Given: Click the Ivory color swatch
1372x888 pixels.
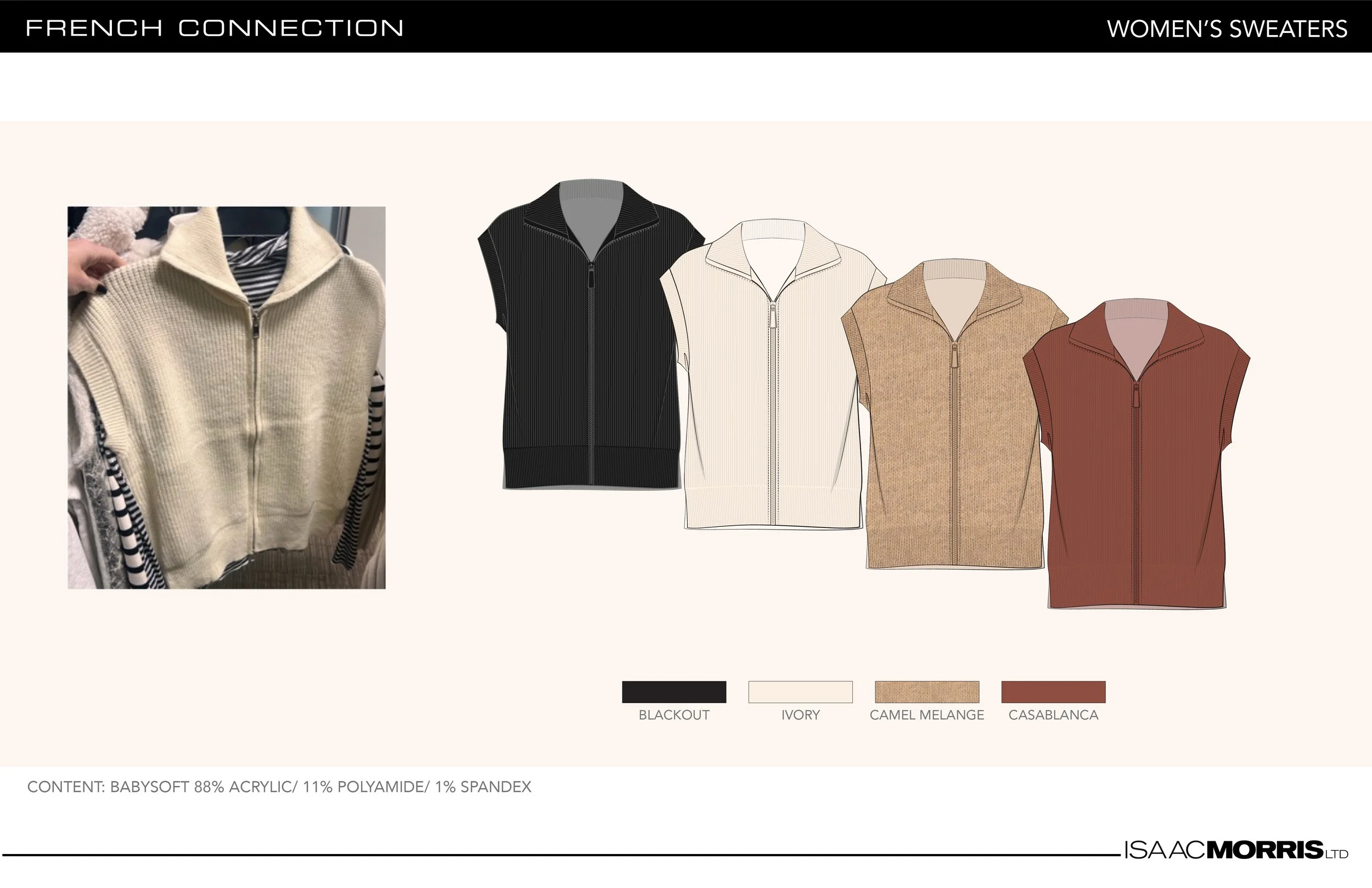Looking at the screenshot, I should pos(800,692).
